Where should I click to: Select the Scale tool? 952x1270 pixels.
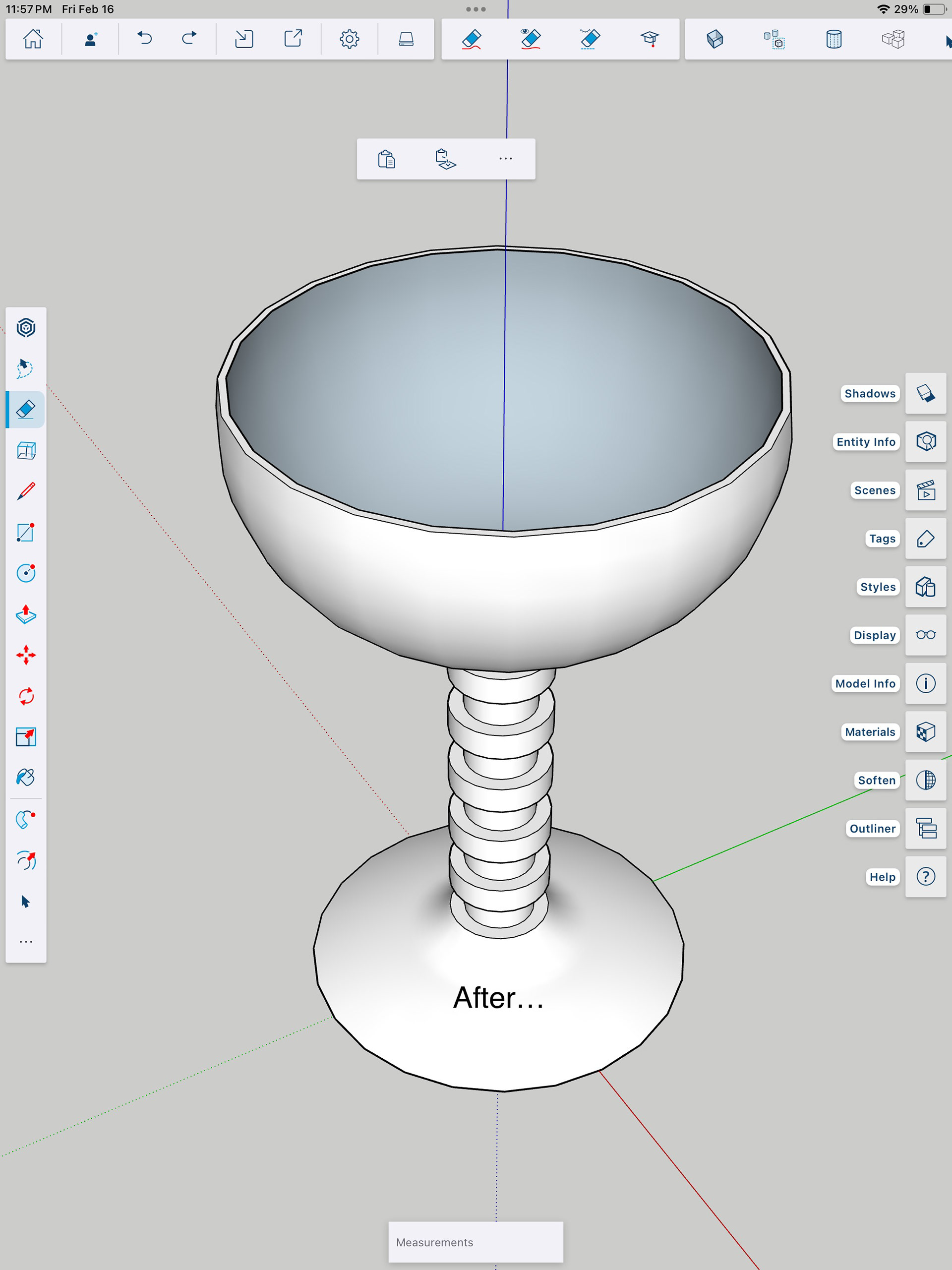click(x=26, y=736)
